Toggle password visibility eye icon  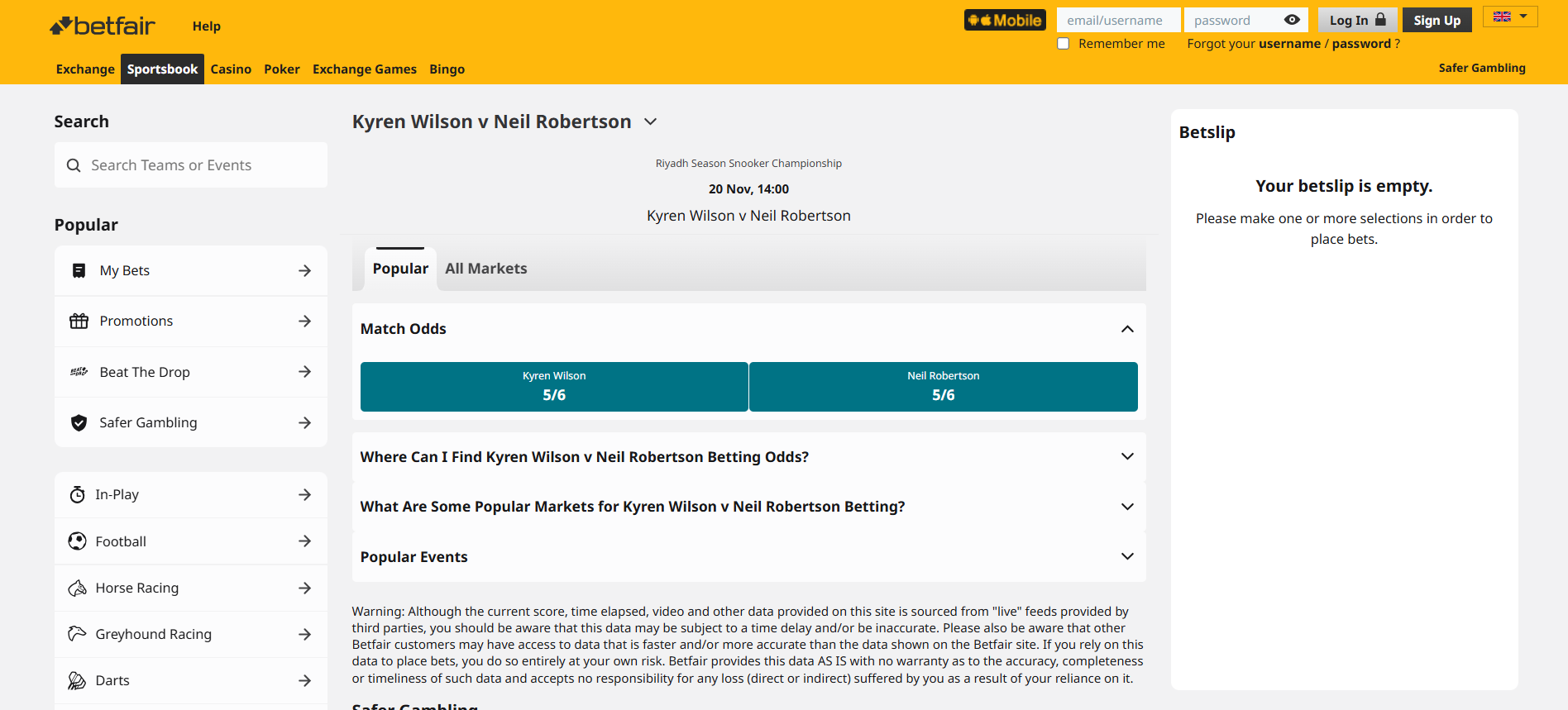(x=1292, y=20)
